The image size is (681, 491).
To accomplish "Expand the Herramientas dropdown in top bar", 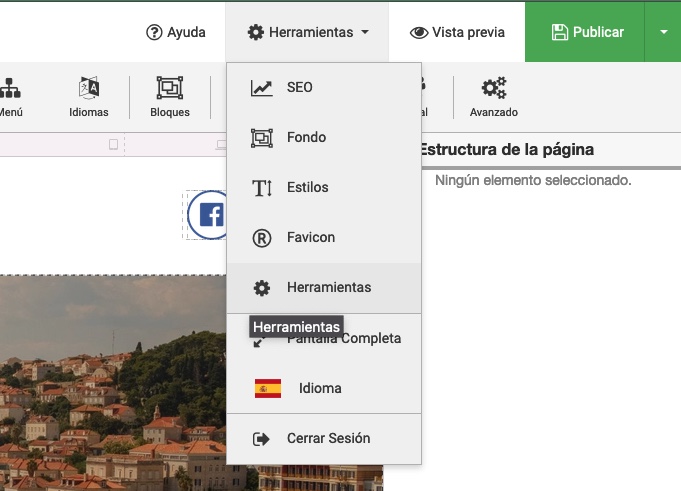I will click(x=308, y=32).
